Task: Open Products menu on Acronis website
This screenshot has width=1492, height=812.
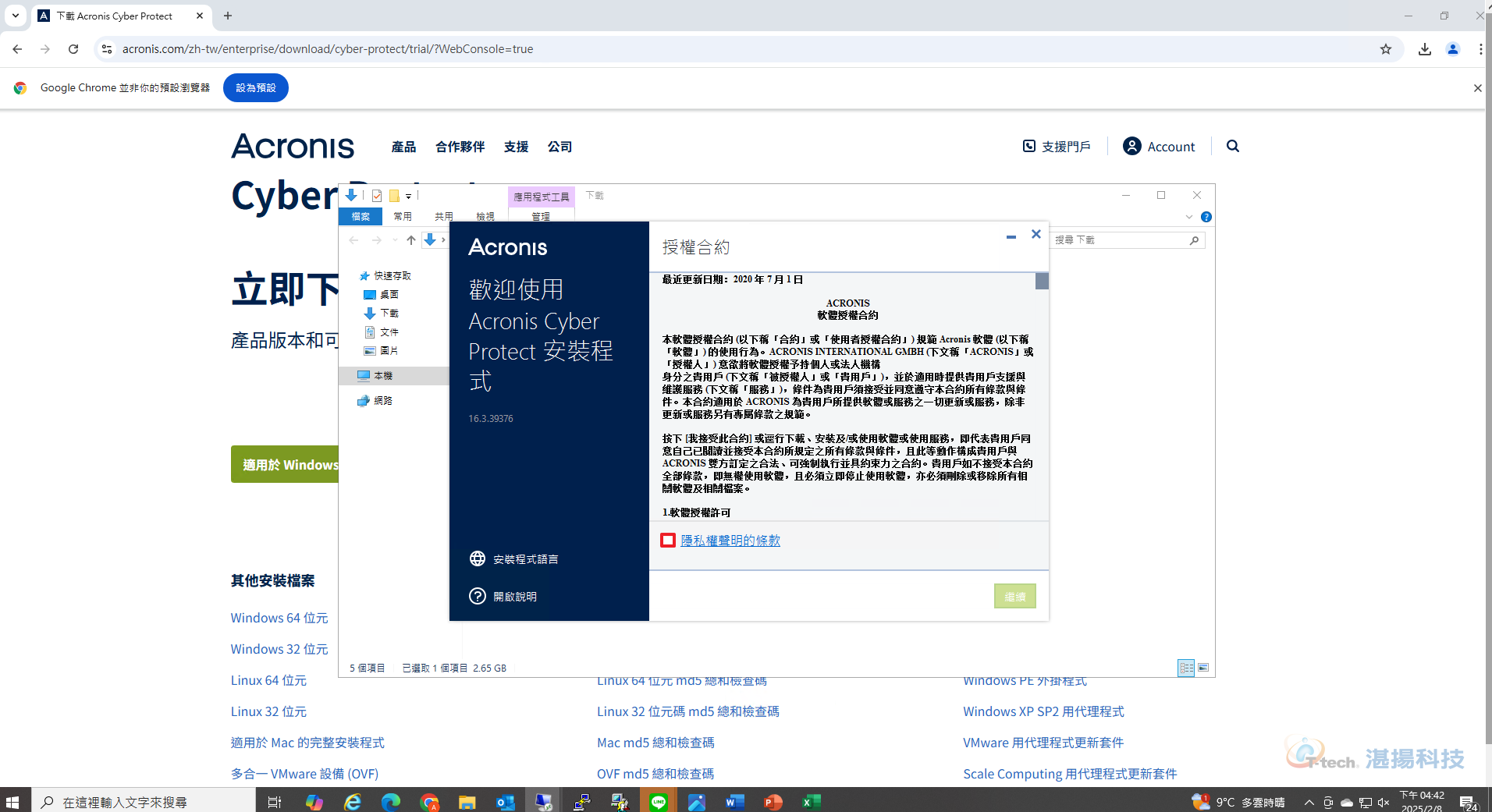Action: [x=403, y=147]
